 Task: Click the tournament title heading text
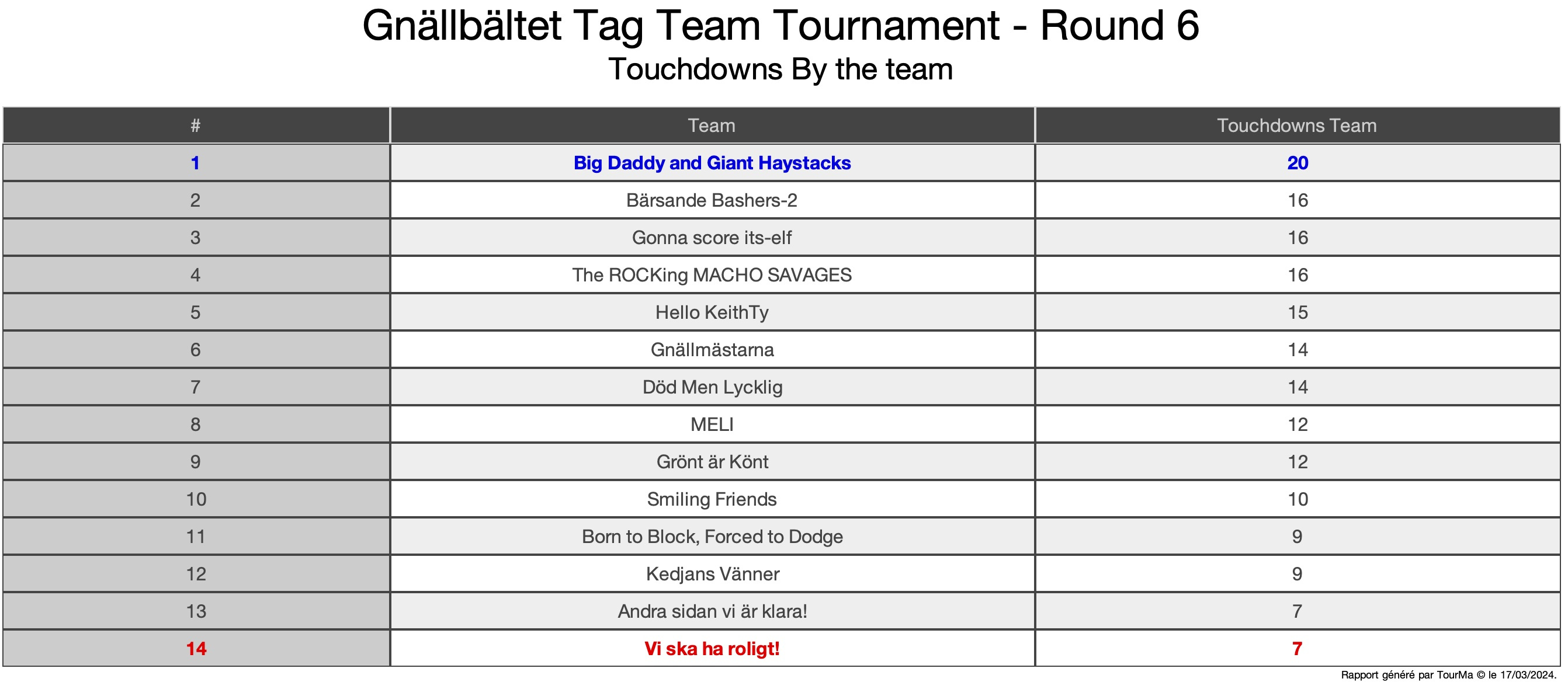point(780,26)
